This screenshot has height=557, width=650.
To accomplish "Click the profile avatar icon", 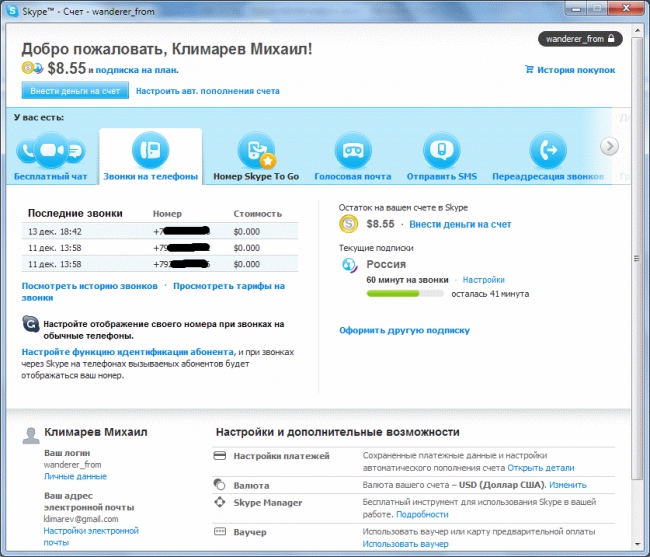I will [31, 436].
